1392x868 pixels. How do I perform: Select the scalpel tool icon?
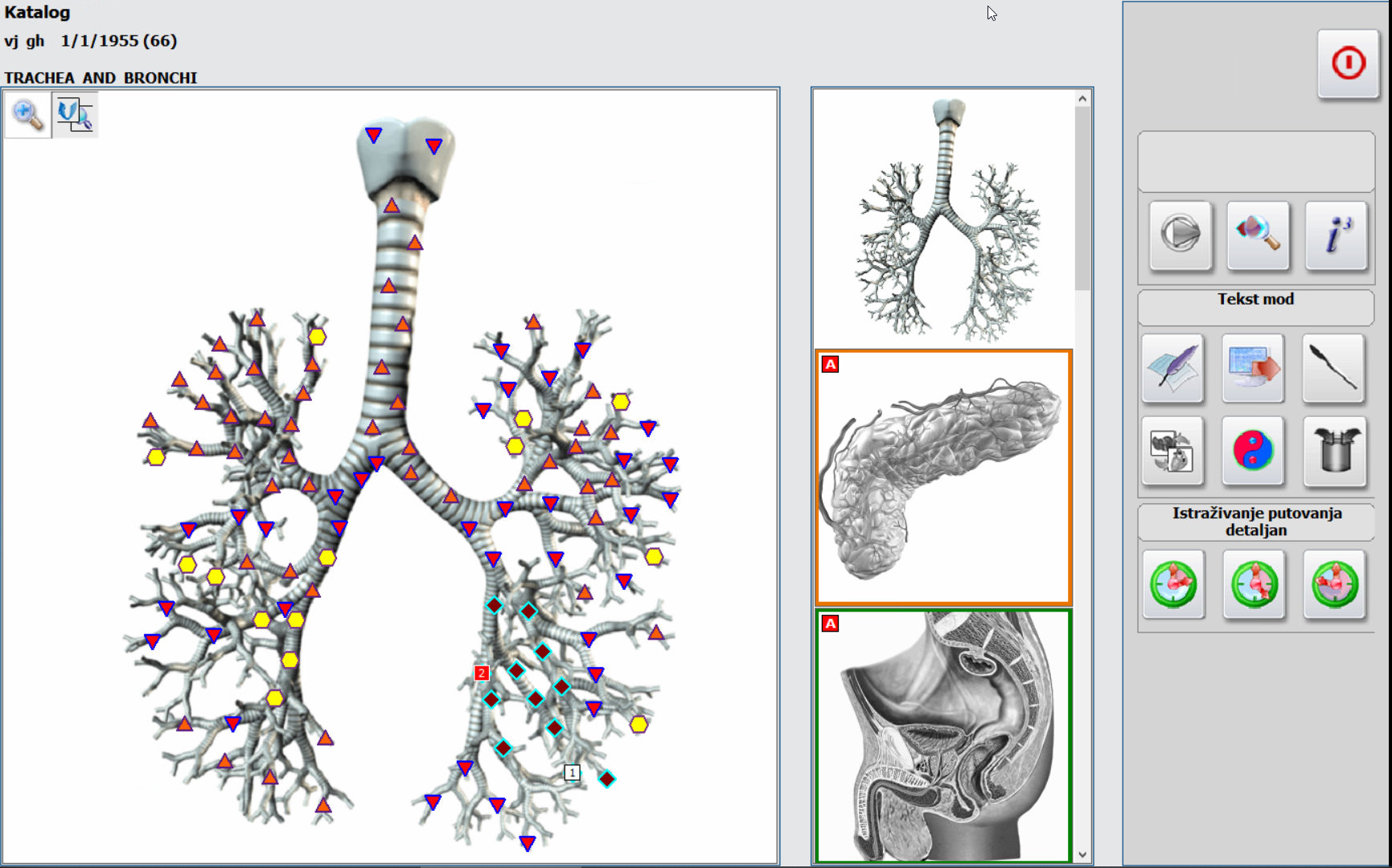[1333, 368]
